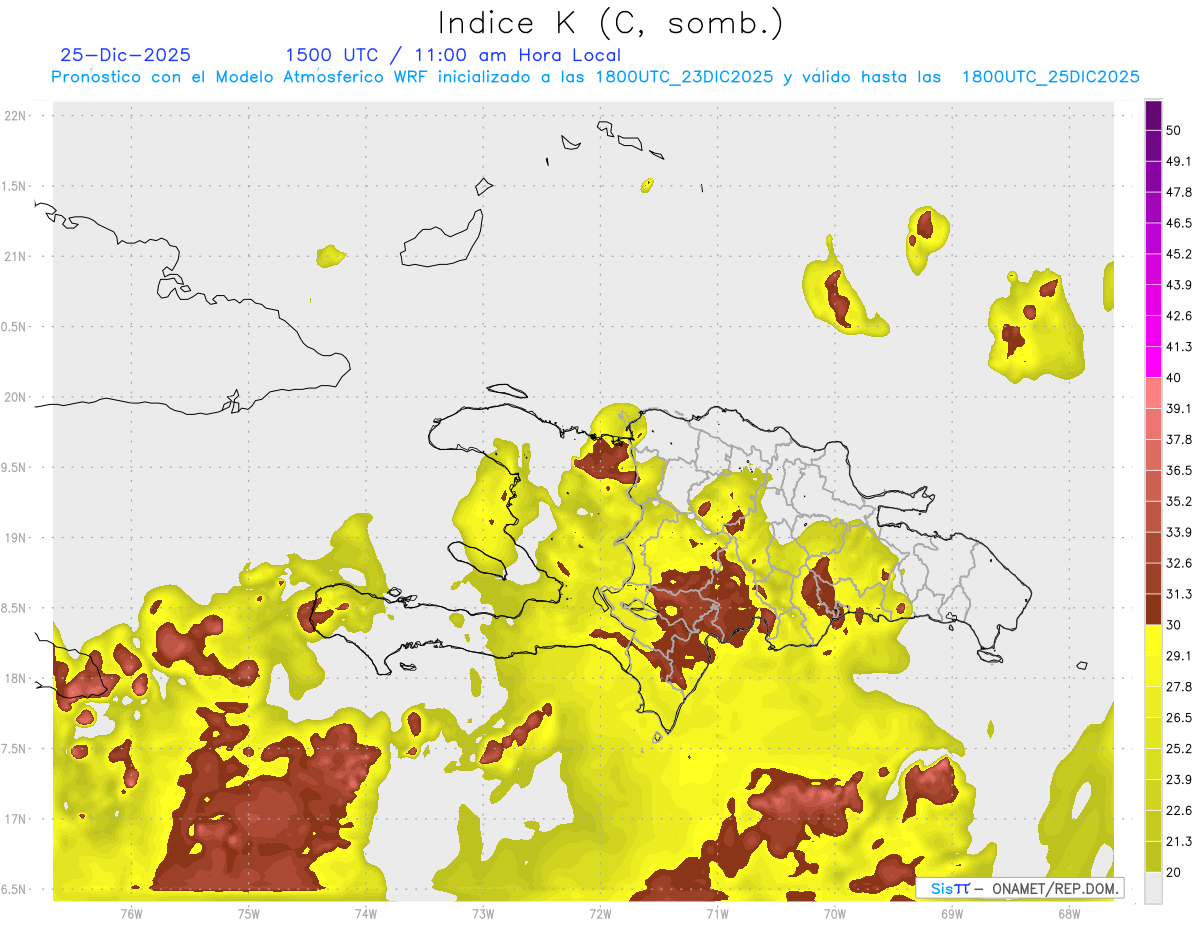Click the map title "Indice K (C, somb.)"

611,23
